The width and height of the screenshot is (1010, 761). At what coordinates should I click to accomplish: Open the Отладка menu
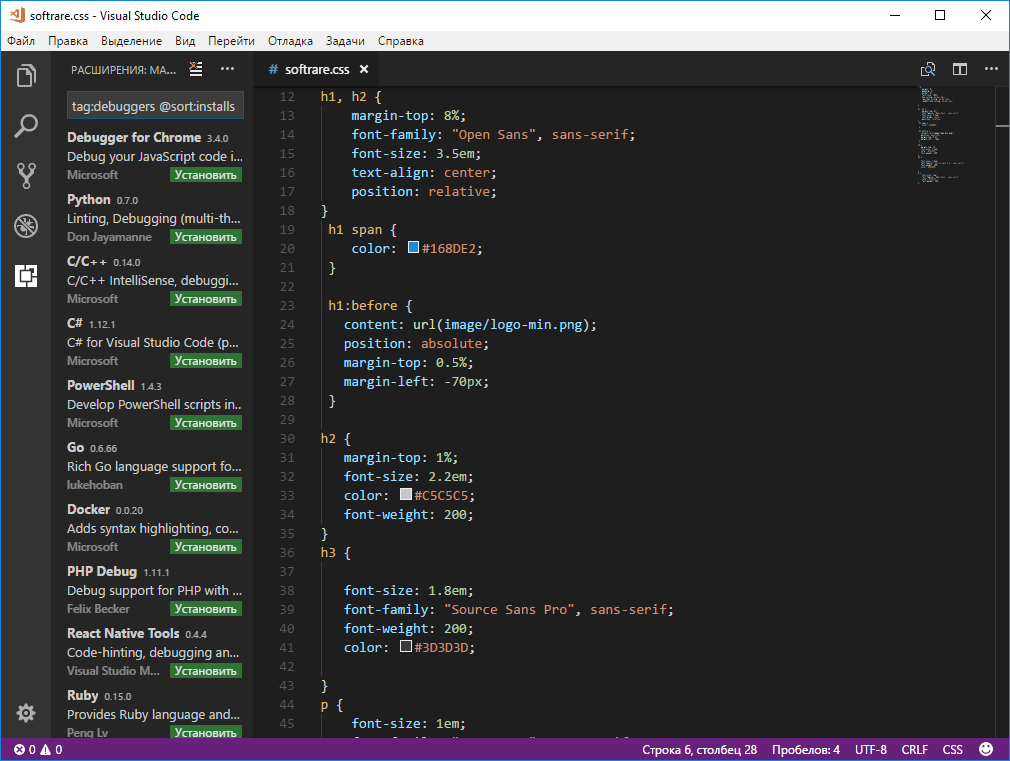click(x=291, y=41)
